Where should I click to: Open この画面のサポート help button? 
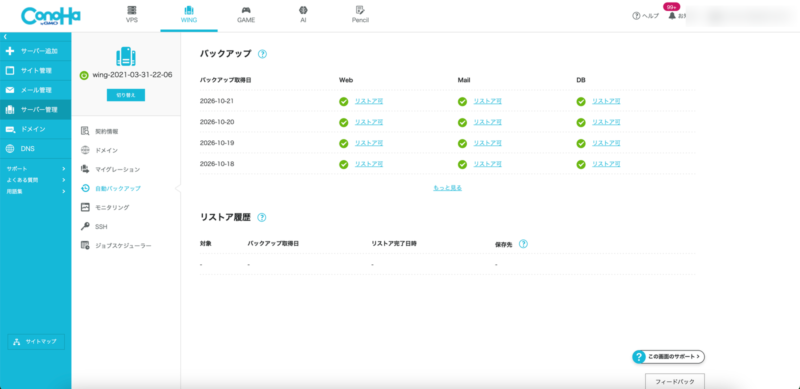pyautogui.click(x=668, y=357)
